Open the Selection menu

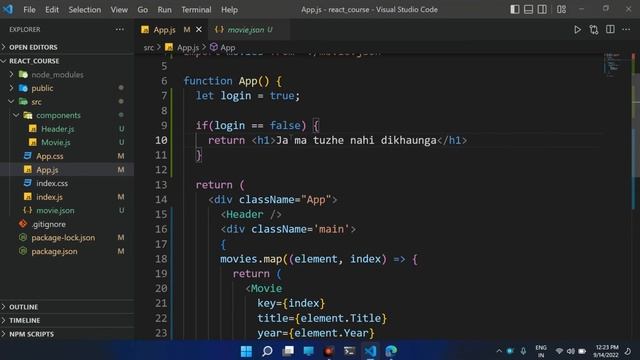[84, 9]
